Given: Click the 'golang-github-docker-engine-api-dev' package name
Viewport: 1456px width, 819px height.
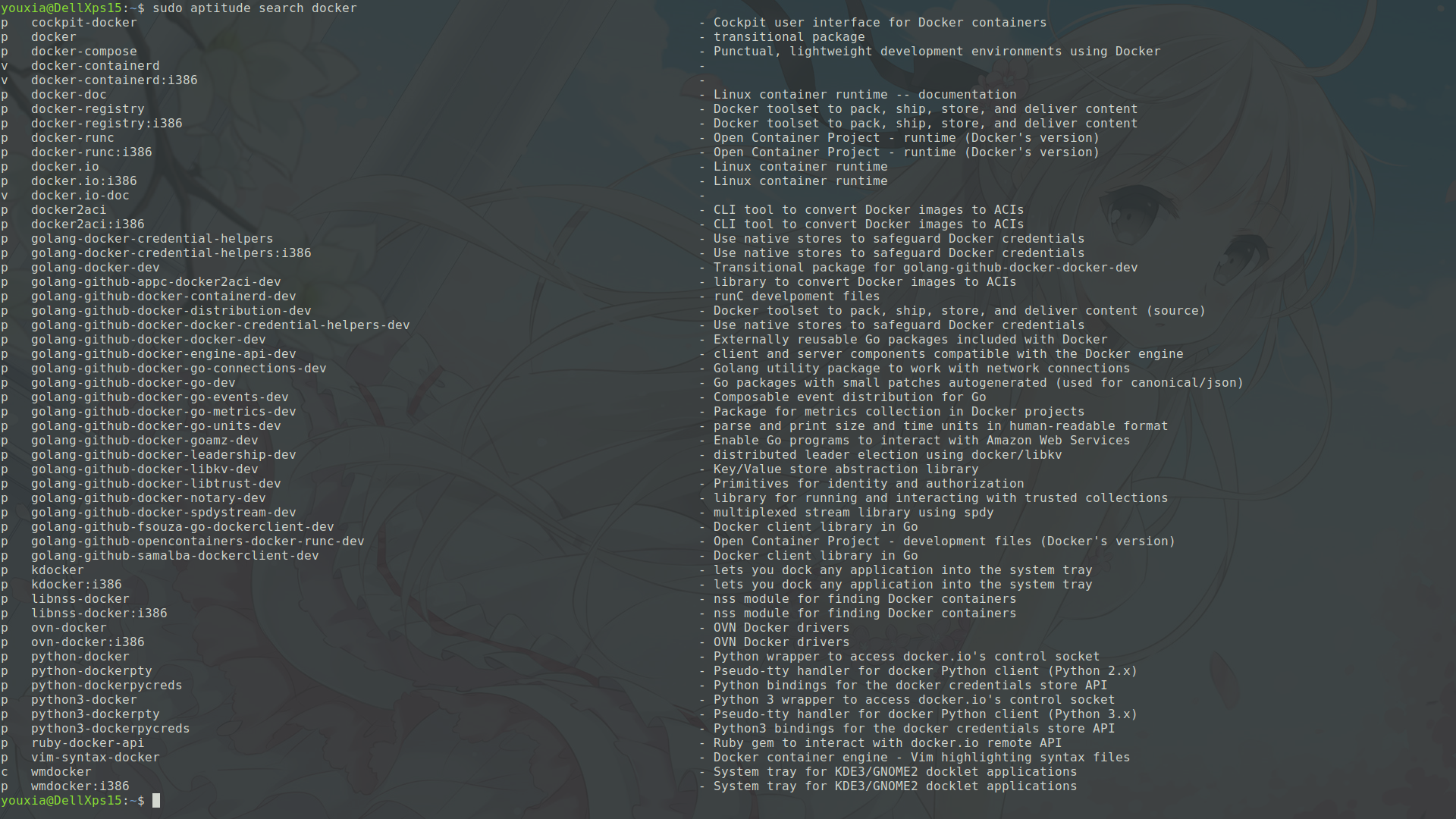Looking at the screenshot, I should pos(164,353).
